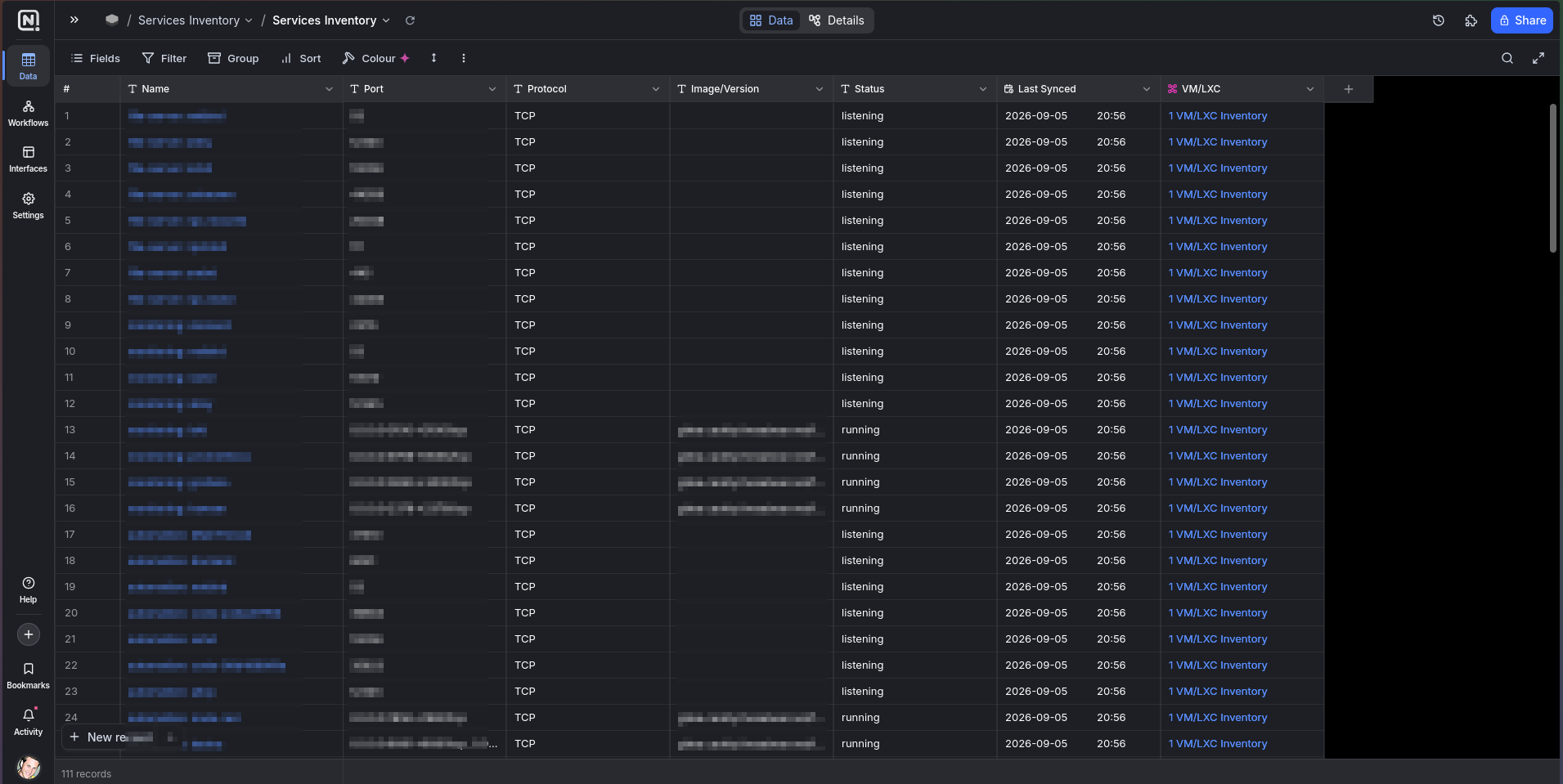Click the search magnifier icon

[1507, 58]
